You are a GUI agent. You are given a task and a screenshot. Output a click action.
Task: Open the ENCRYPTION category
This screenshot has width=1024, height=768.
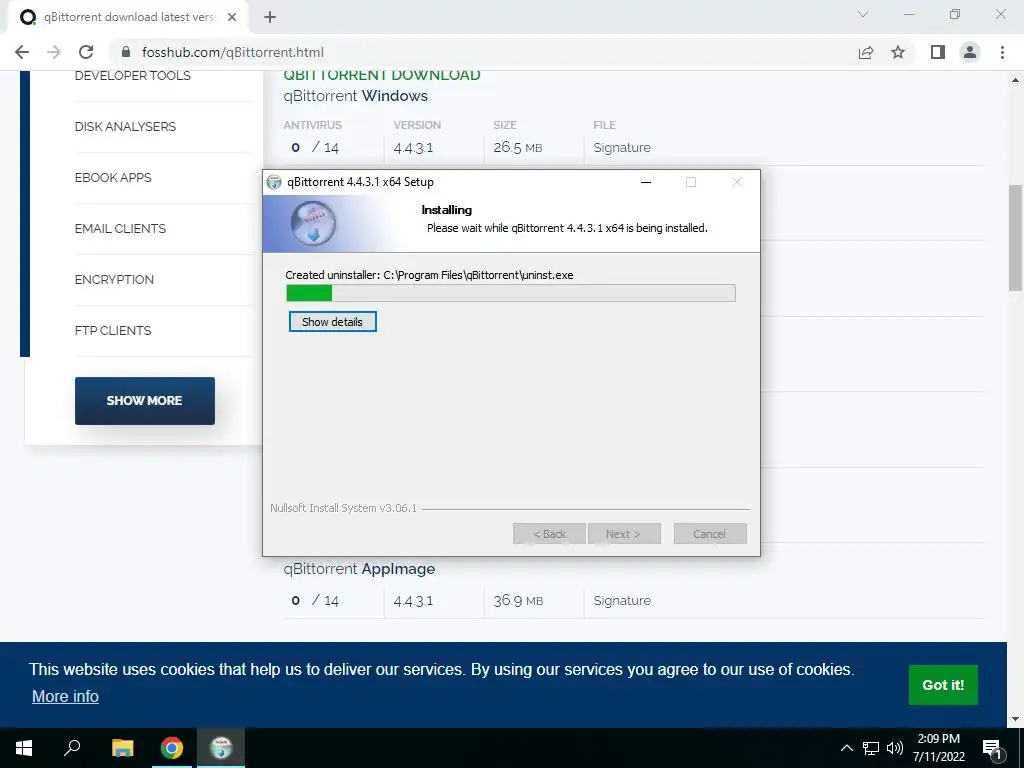tap(114, 280)
